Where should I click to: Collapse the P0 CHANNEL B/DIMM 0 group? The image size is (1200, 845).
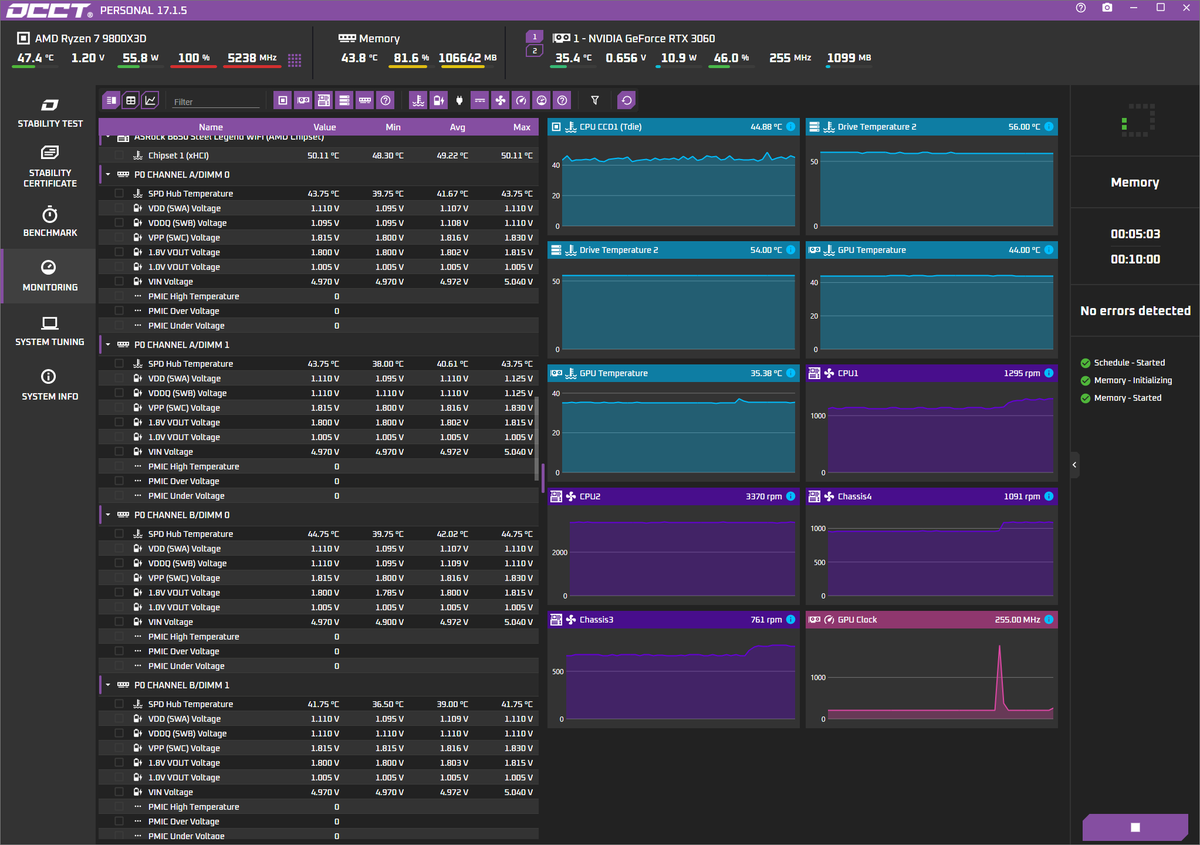[108, 515]
